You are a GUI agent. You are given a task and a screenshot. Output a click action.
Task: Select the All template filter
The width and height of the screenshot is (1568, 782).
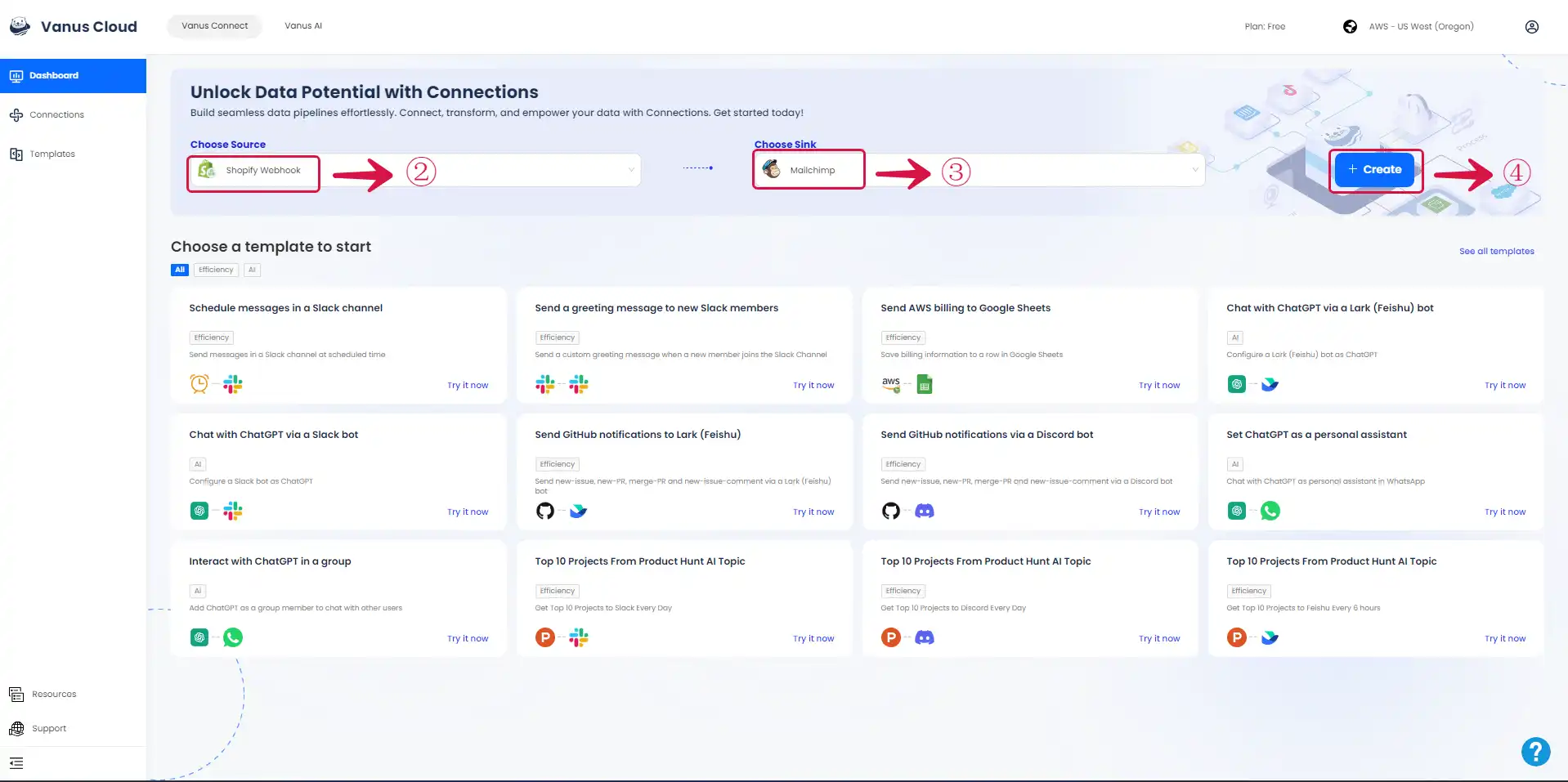tap(180, 270)
